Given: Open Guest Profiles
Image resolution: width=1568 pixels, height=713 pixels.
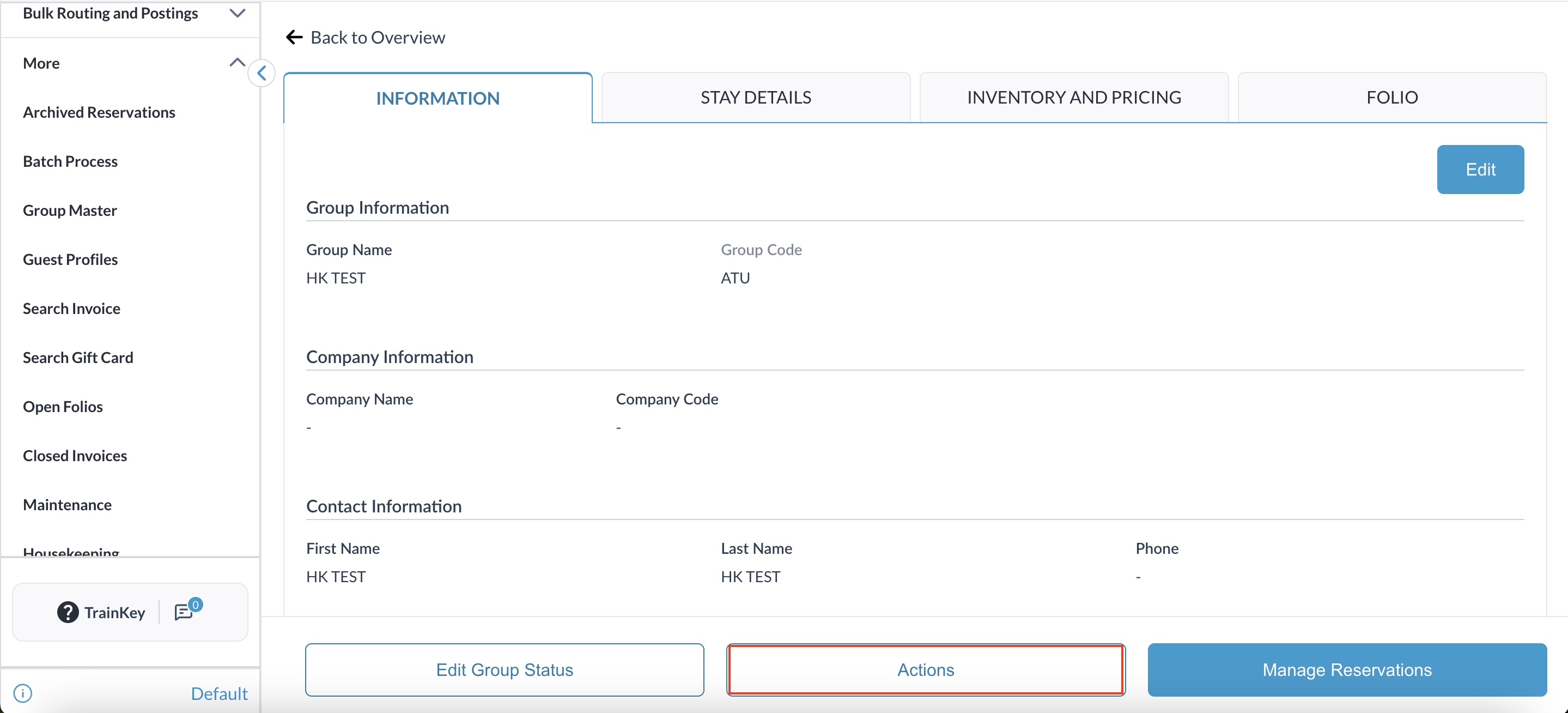Looking at the screenshot, I should (x=71, y=259).
